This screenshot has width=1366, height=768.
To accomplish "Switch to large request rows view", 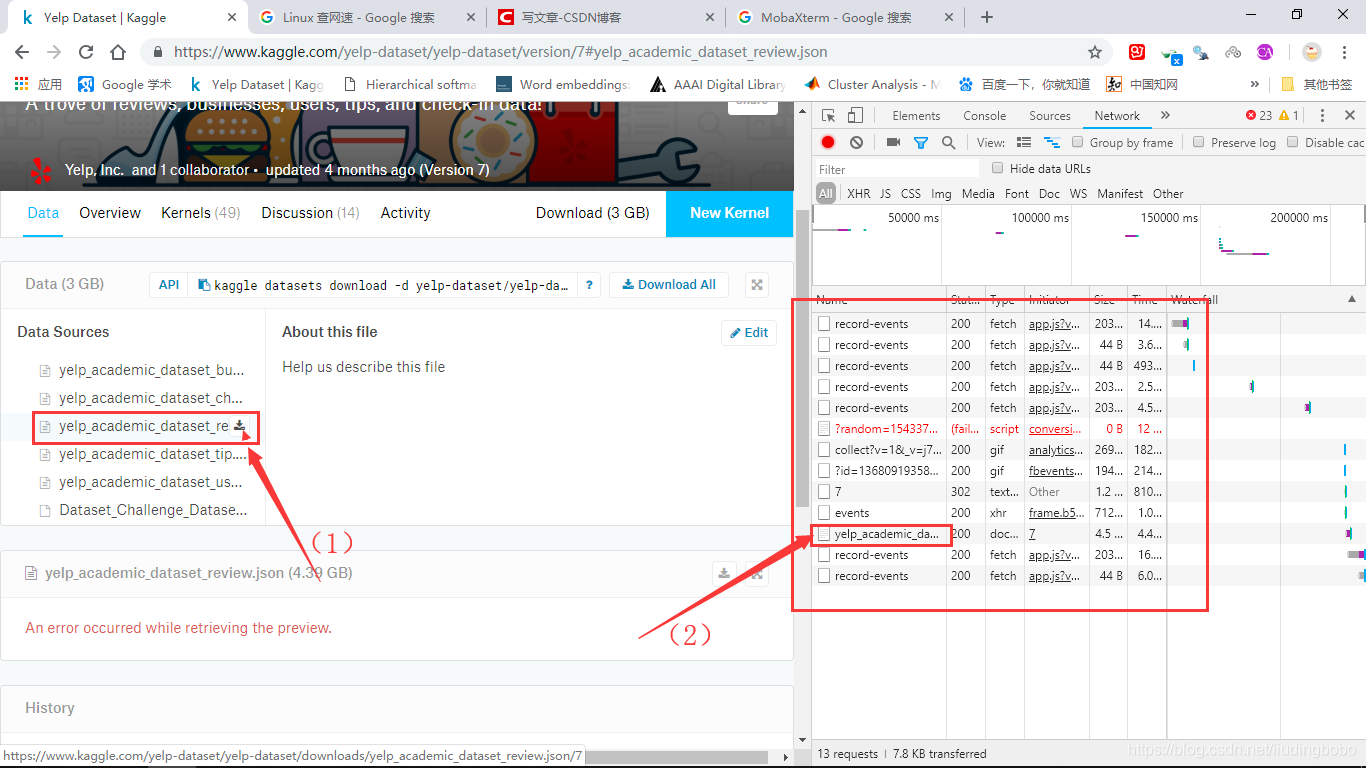I will coord(1024,142).
